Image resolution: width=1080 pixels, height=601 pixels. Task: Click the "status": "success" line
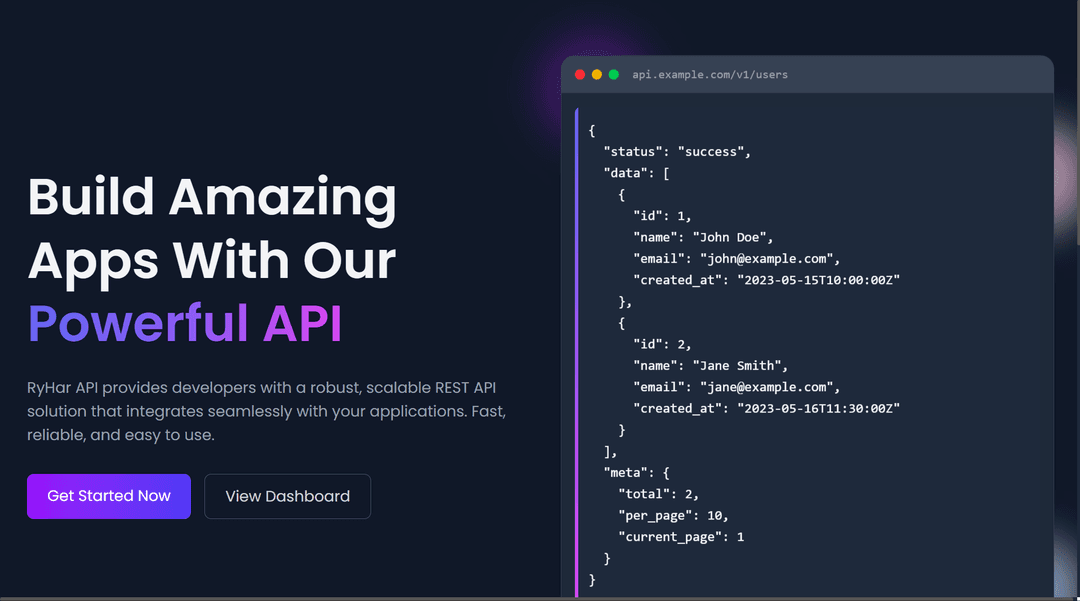click(676, 152)
